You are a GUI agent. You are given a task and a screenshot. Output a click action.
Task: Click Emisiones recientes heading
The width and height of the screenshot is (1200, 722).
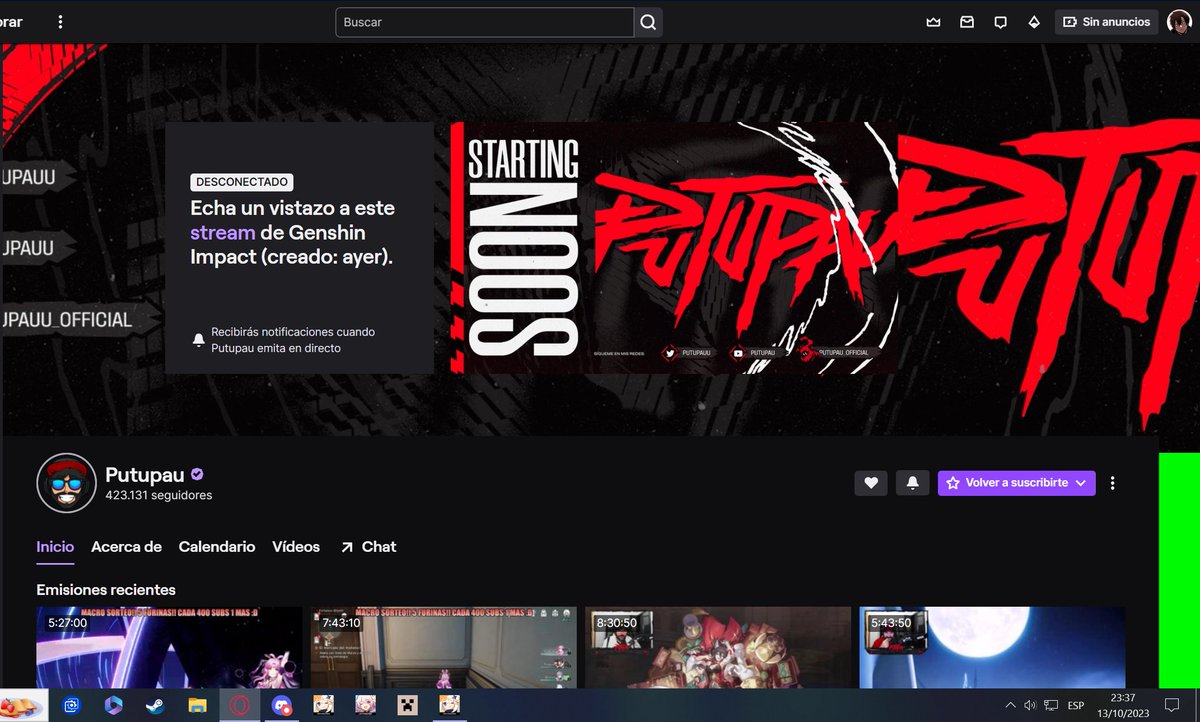click(x=106, y=589)
